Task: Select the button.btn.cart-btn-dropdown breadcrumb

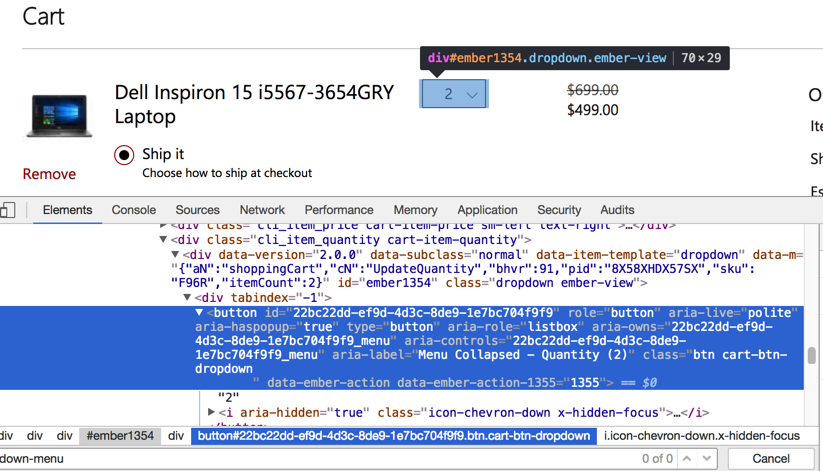Action: click(394, 436)
